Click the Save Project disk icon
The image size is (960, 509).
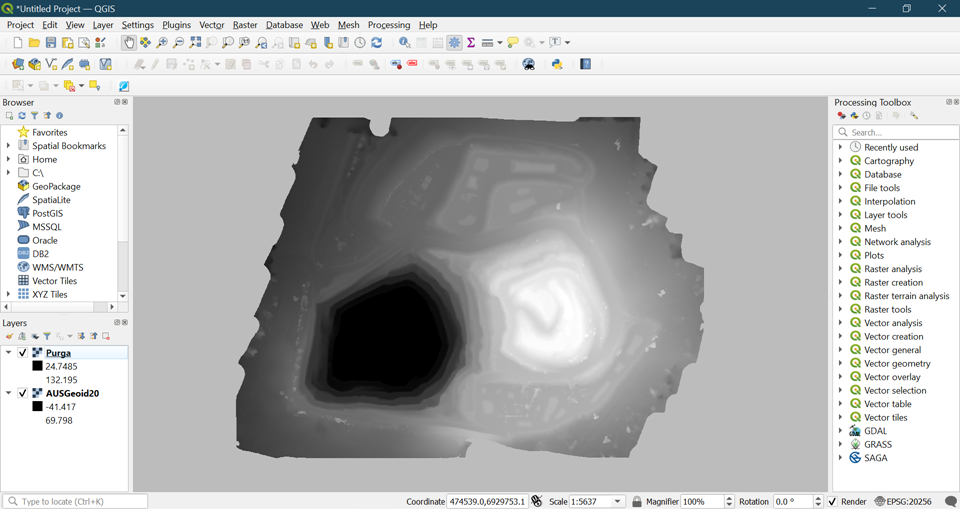tap(51, 43)
